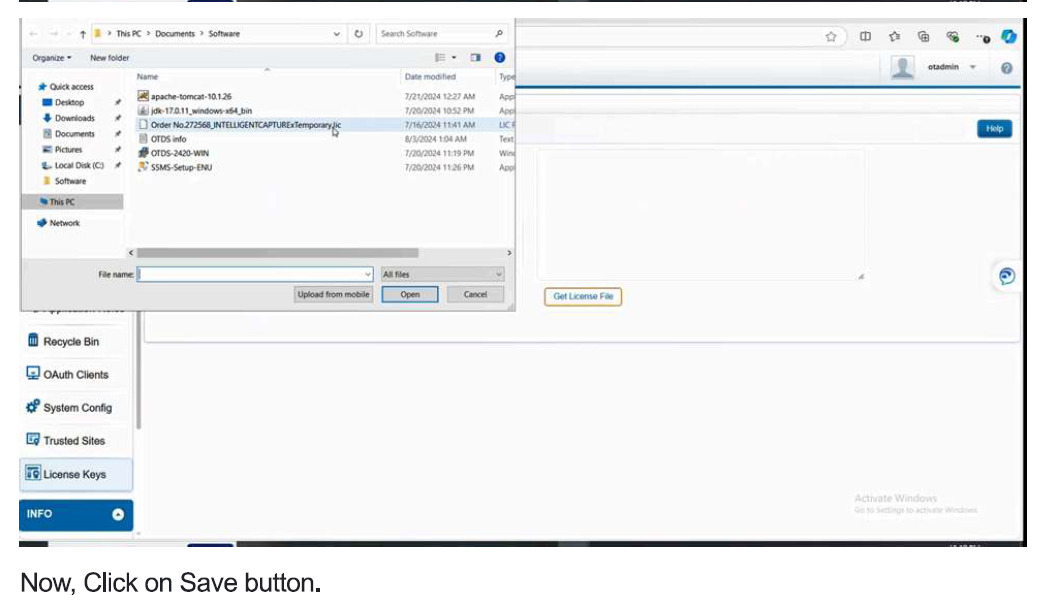
Task: Click the refresh icon beside the address path
Action: [x=359, y=34]
